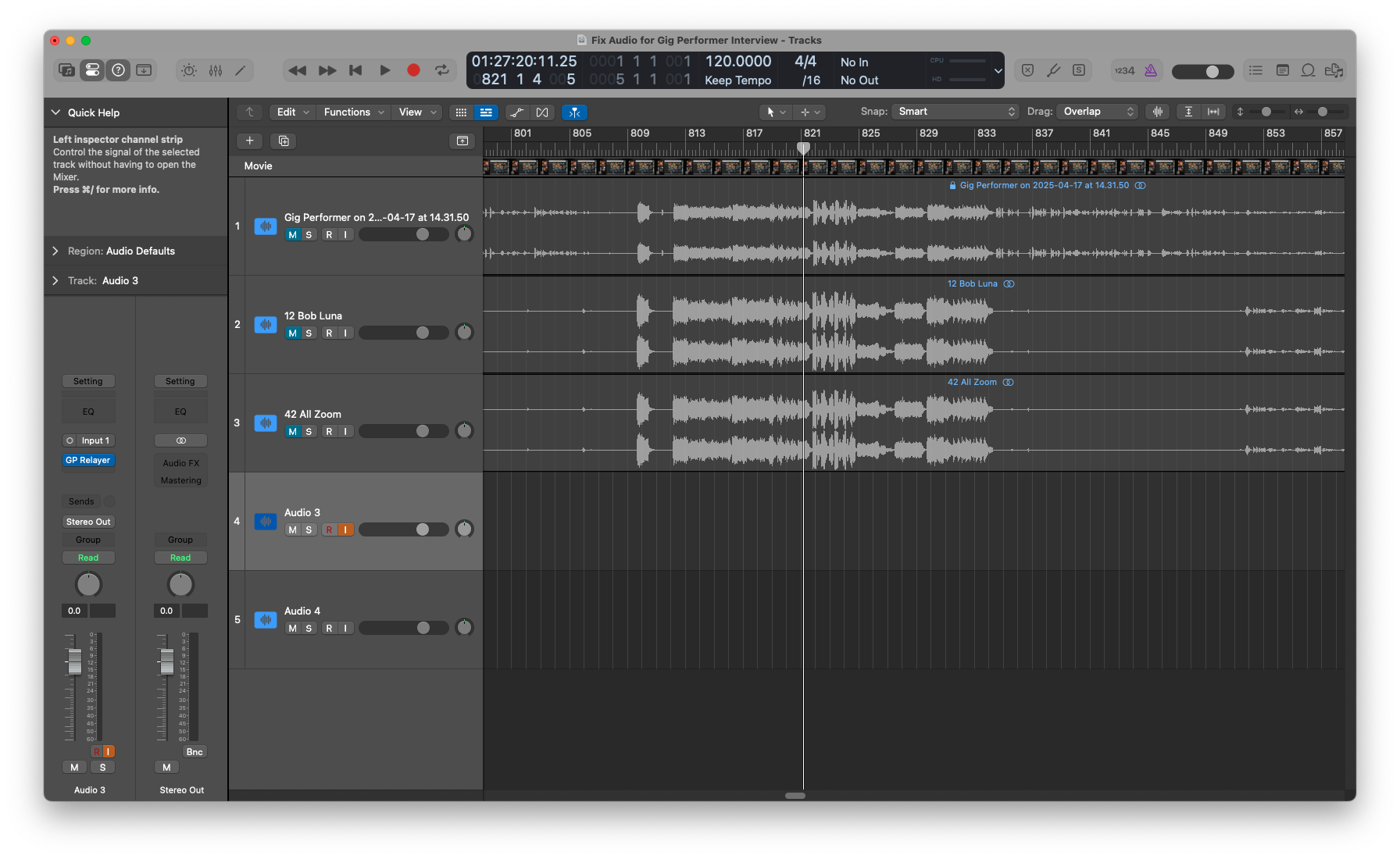
Task: Open the Smart Controls button
Action: click(x=189, y=70)
